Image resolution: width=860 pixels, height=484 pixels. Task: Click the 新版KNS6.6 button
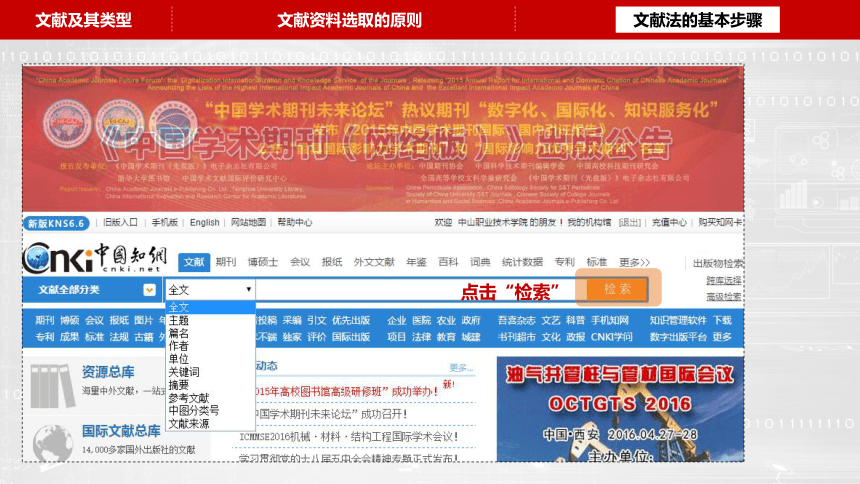click(56, 223)
